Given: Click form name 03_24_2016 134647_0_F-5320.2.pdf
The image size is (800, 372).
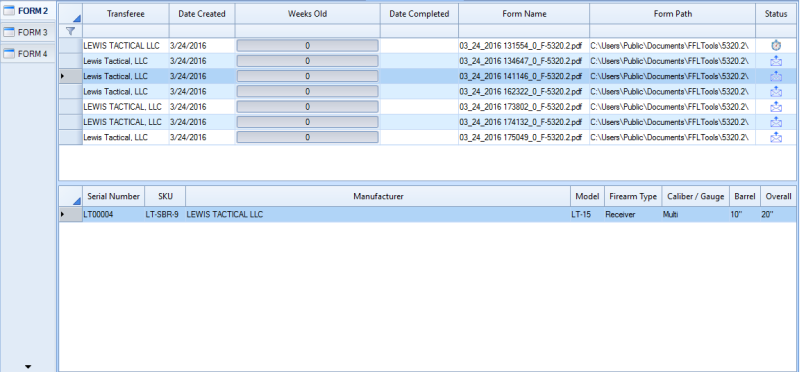Looking at the screenshot, I should (x=520, y=61).
